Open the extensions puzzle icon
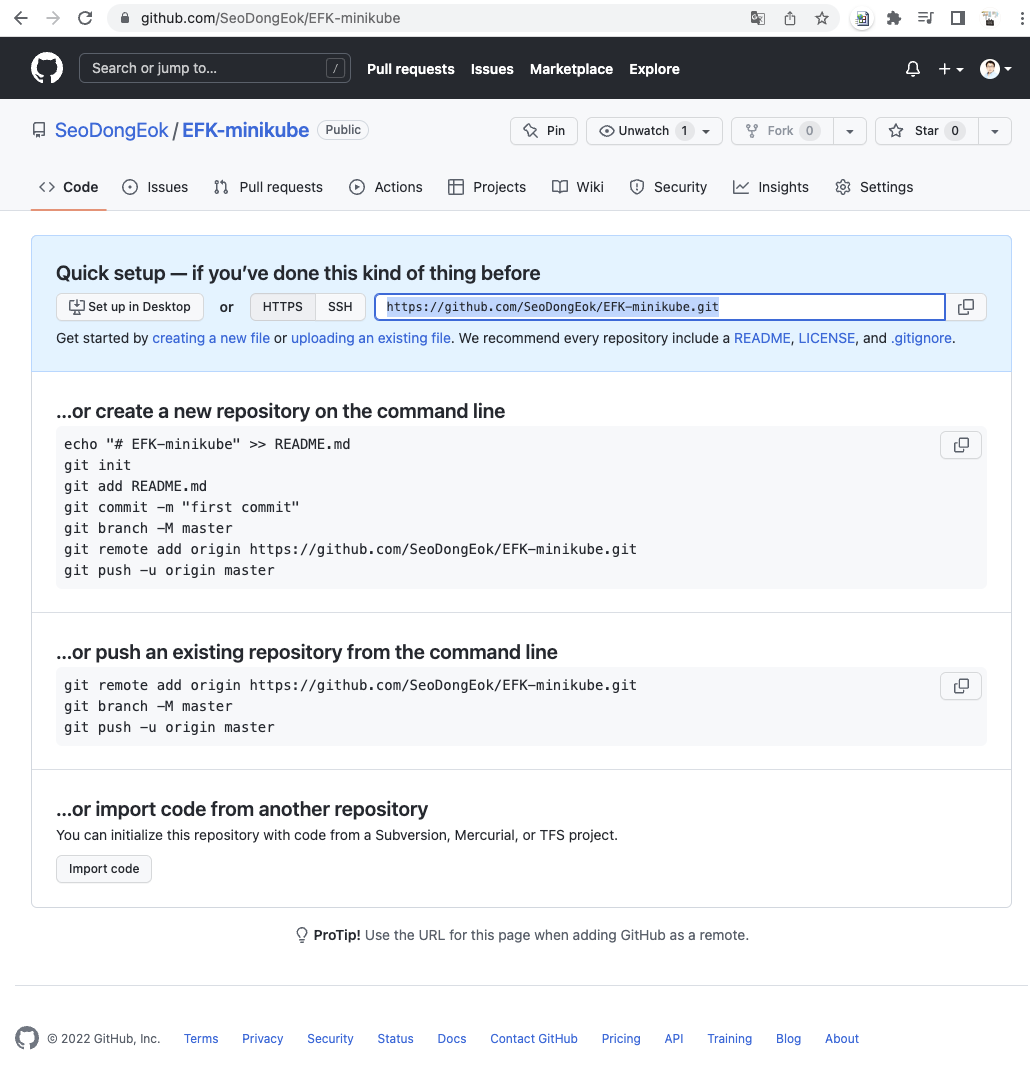This screenshot has height=1065, width=1030. point(893,18)
